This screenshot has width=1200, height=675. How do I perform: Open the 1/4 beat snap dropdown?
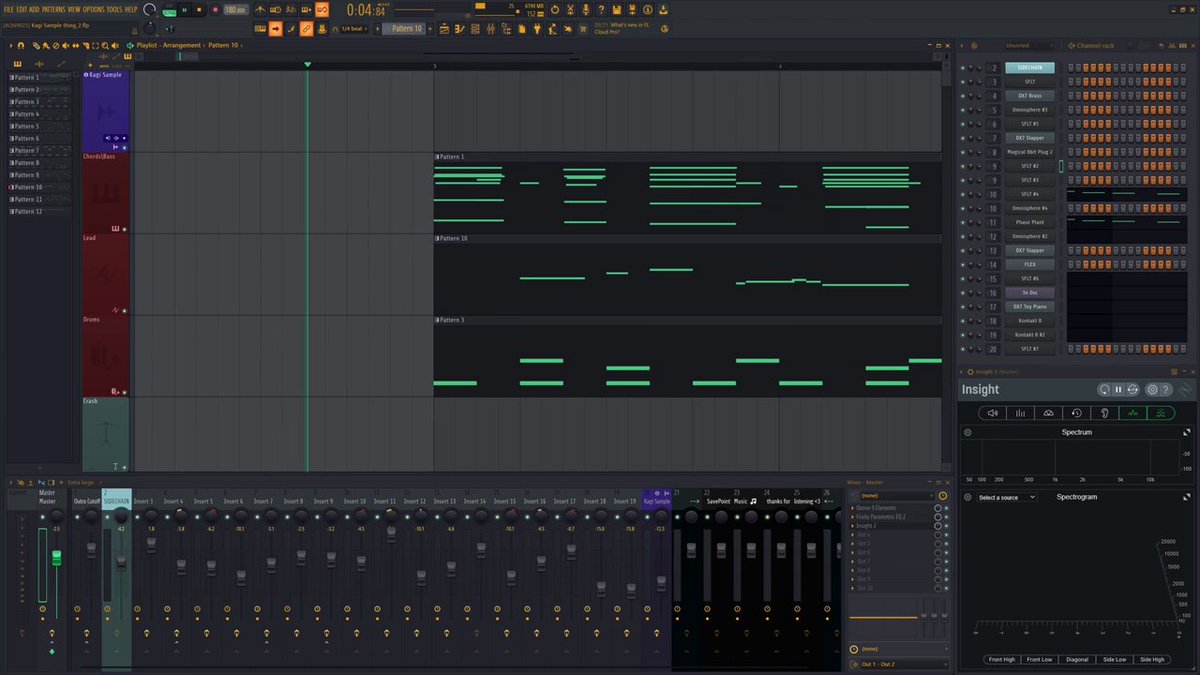pyautogui.click(x=355, y=29)
